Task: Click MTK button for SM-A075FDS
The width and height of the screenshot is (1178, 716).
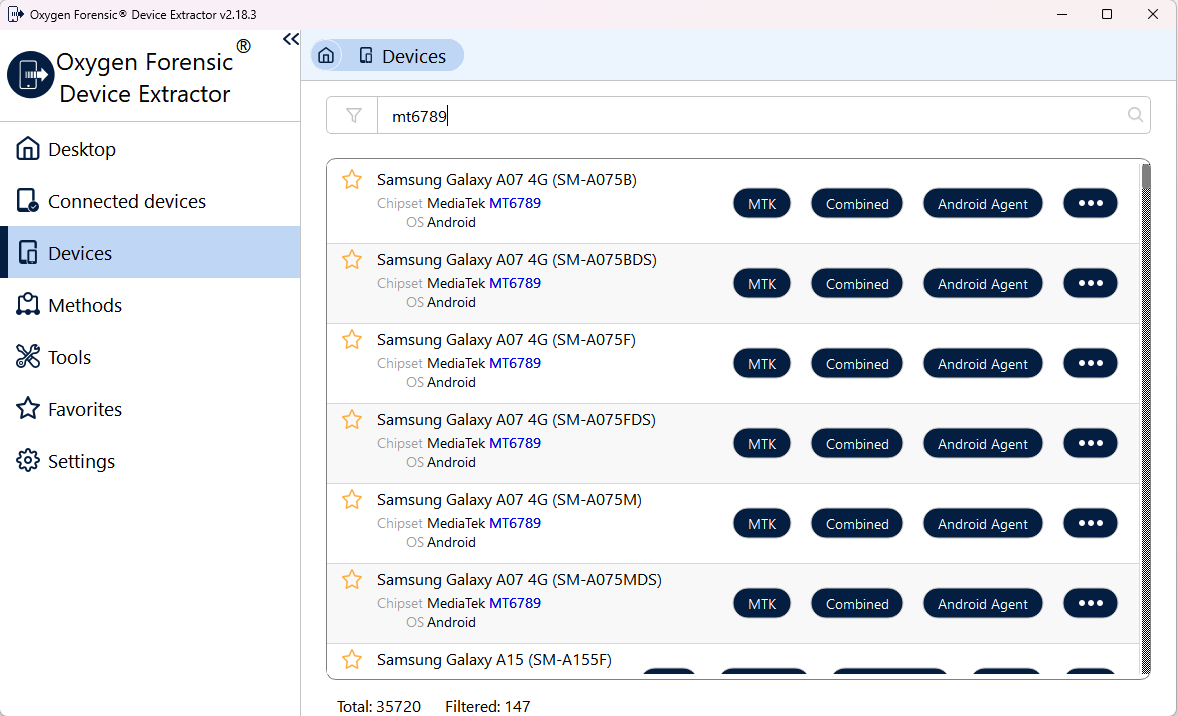Action: [762, 444]
